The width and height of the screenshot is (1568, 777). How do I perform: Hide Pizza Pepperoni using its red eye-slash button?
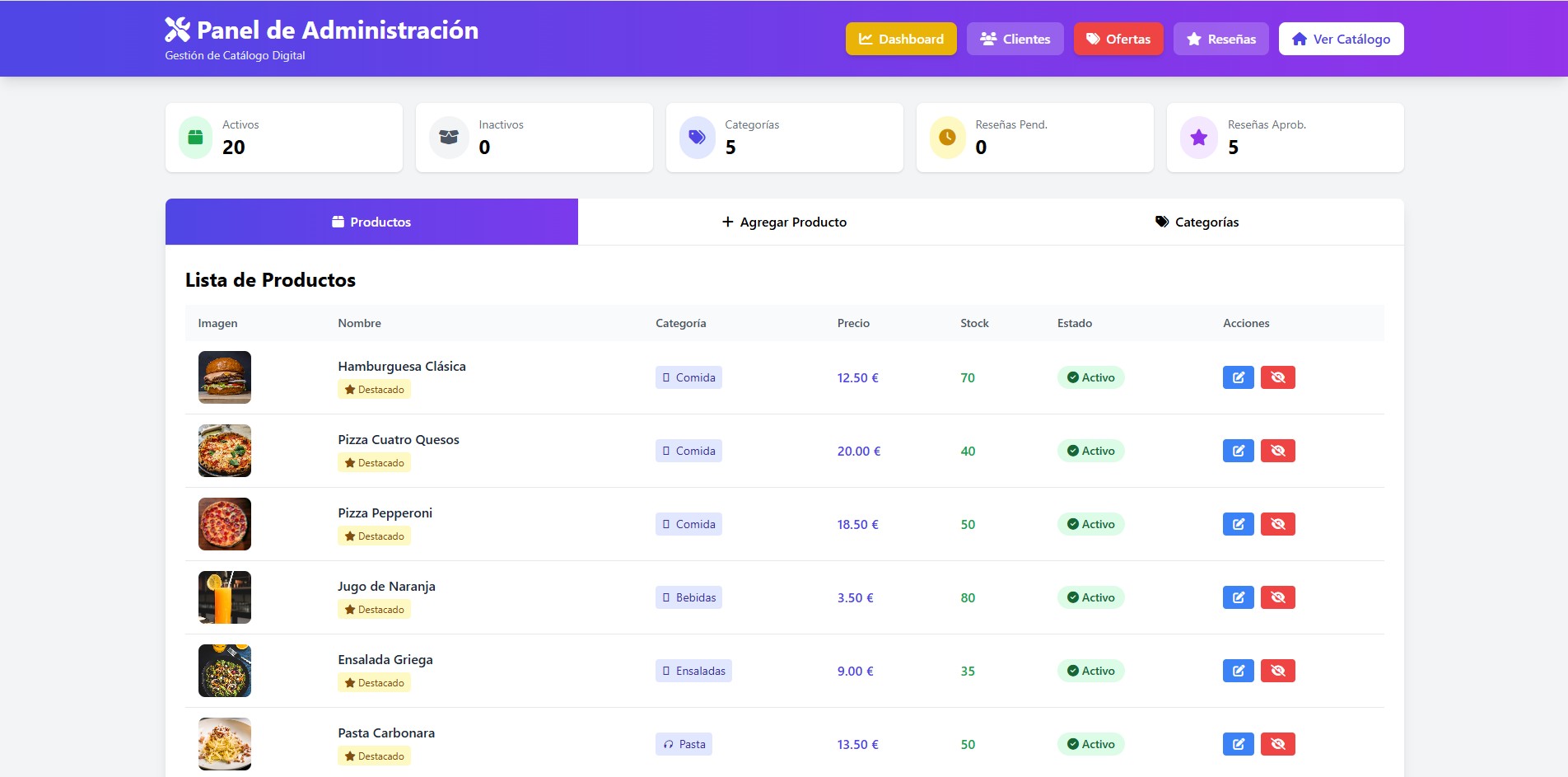tap(1278, 524)
